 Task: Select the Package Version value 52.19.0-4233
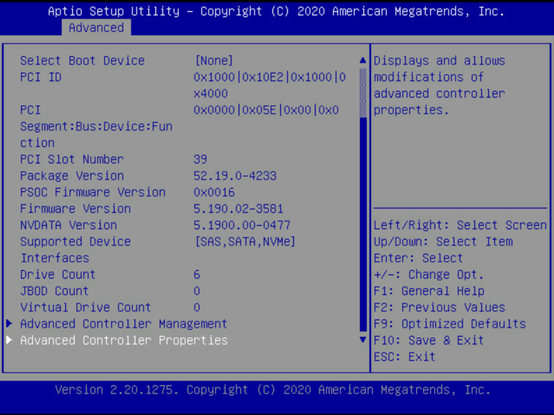235,176
